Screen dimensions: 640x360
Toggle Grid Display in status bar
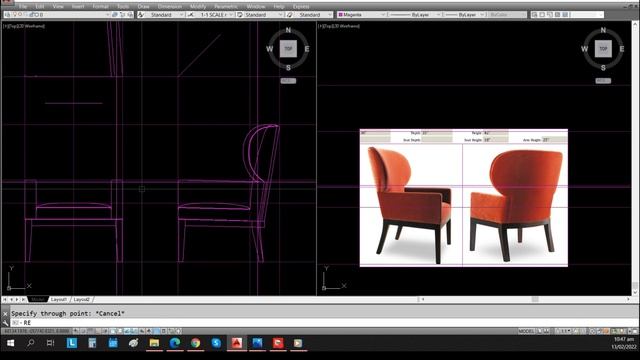pyautogui.click(x=91, y=331)
